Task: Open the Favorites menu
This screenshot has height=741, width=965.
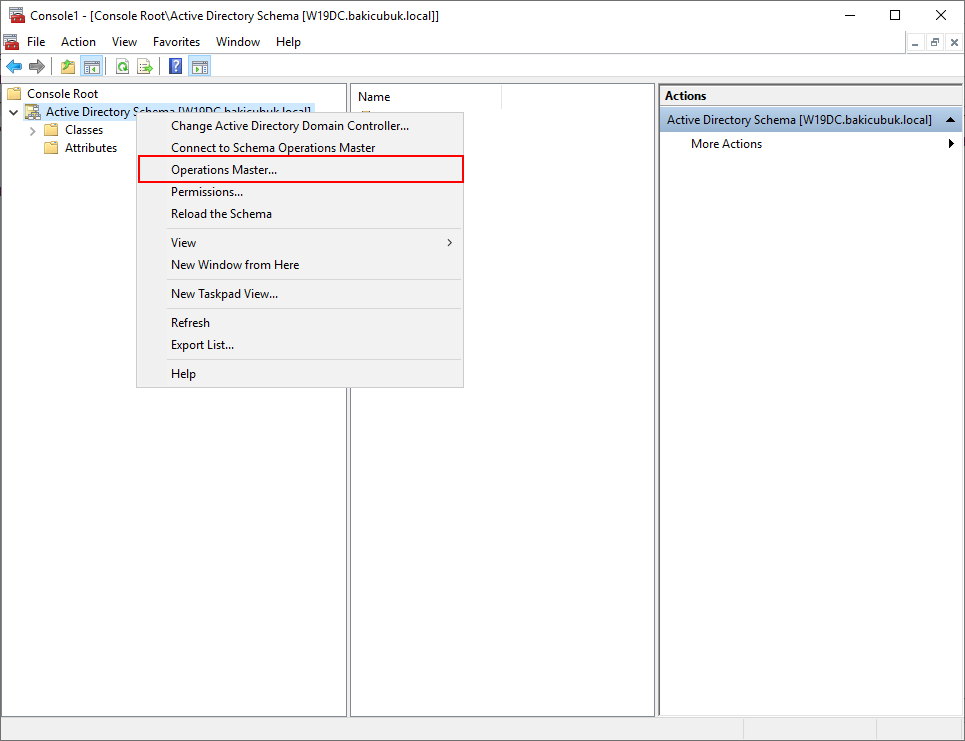Action: [x=177, y=42]
